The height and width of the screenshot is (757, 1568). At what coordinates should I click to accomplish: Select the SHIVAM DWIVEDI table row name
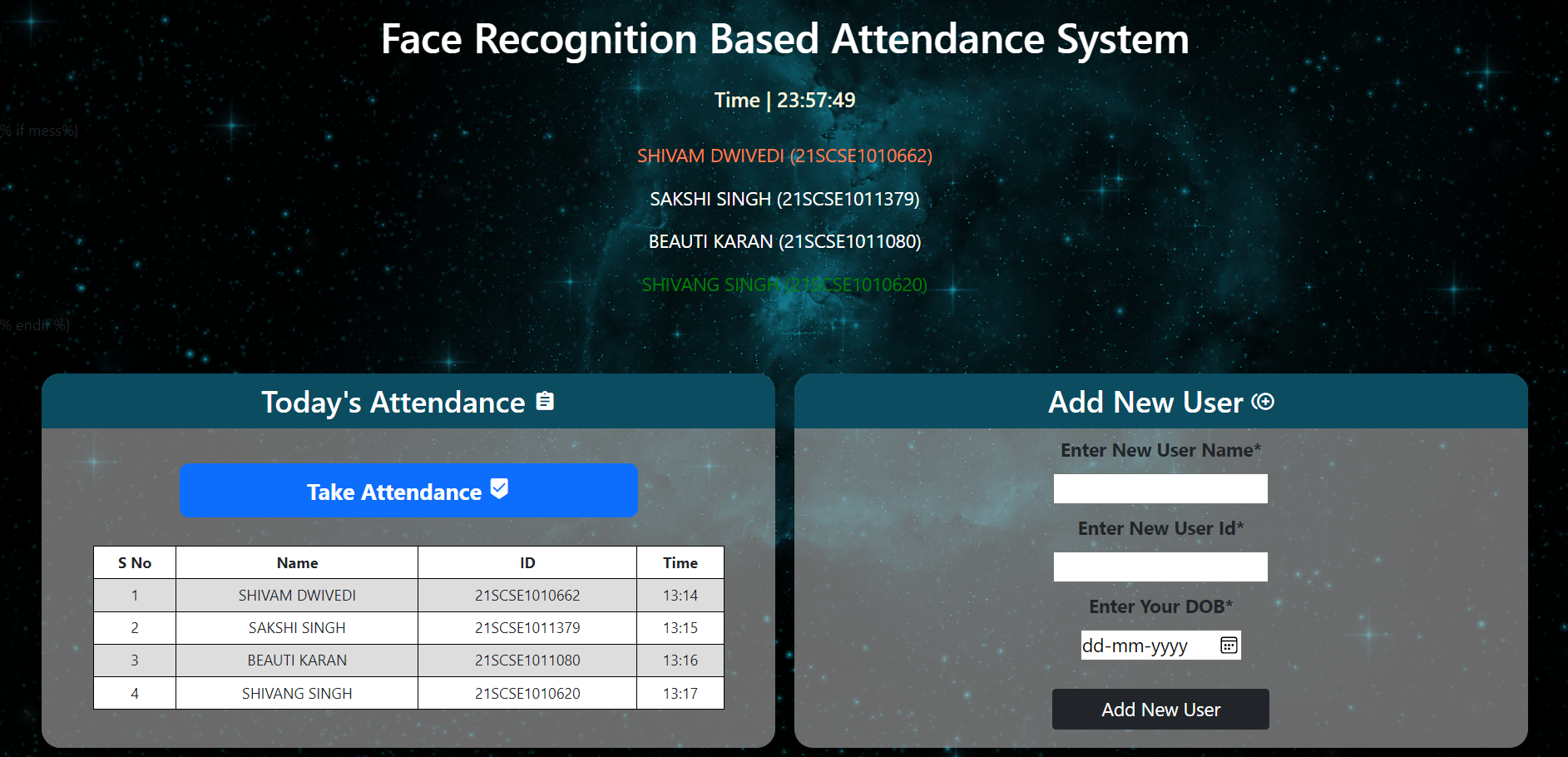point(297,596)
